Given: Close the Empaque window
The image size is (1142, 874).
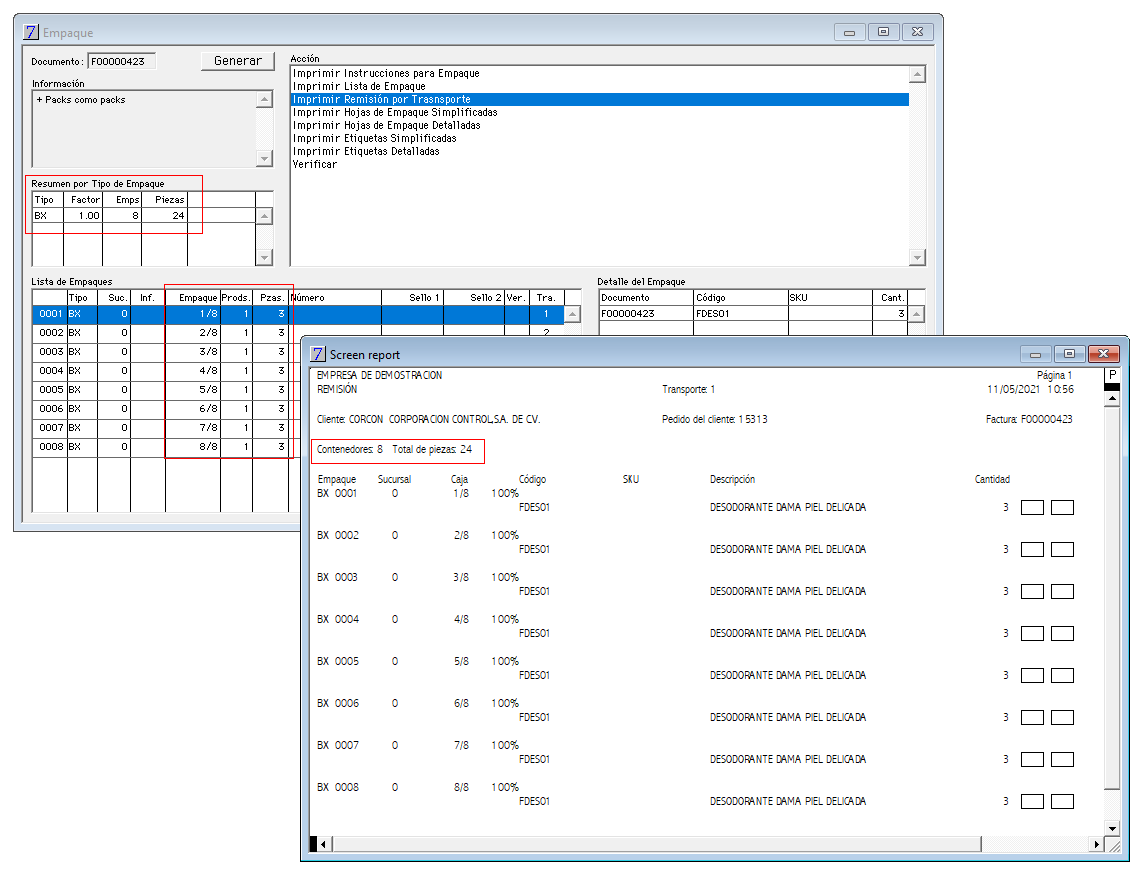Looking at the screenshot, I should coord(918,32).
